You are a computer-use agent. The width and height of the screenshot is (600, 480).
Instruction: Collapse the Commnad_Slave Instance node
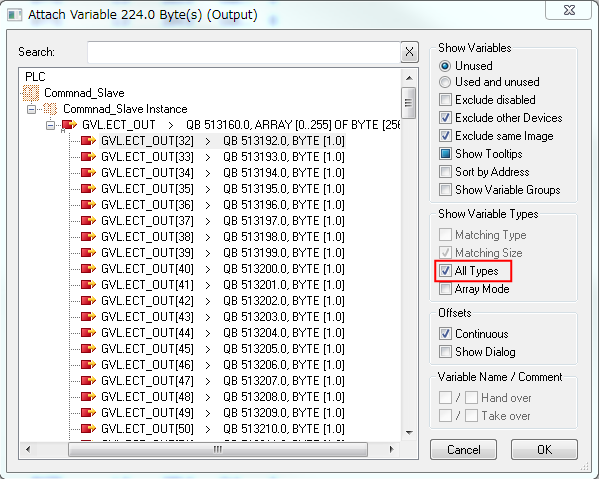33,109
